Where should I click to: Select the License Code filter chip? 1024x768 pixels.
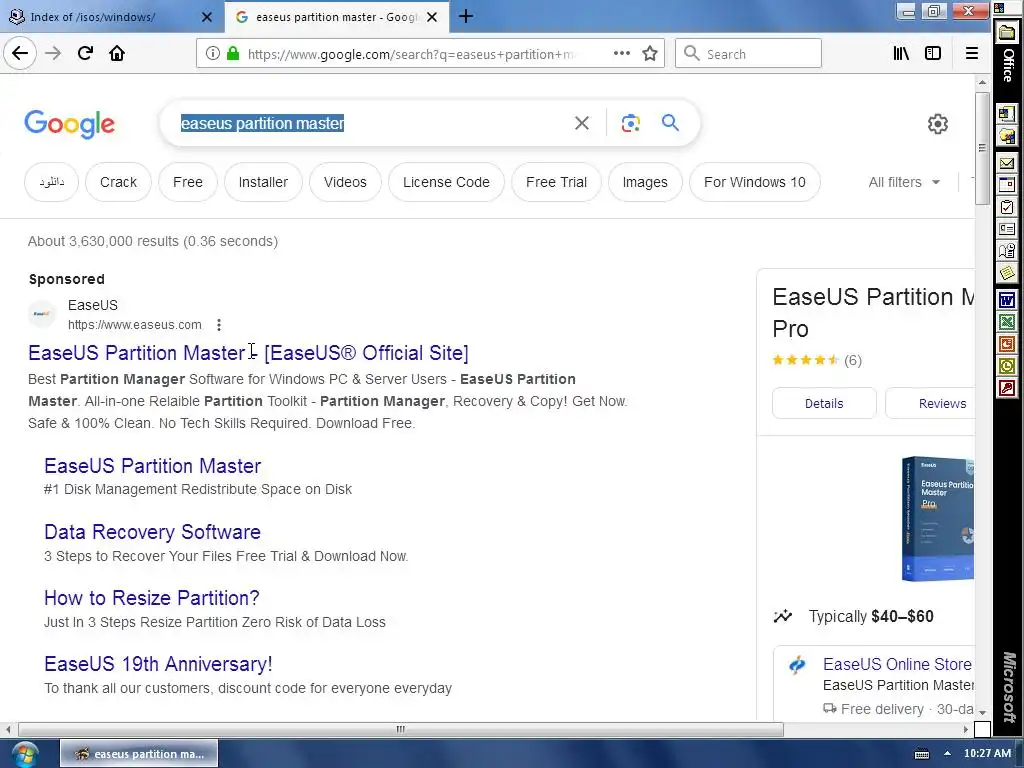click(446, 182)
